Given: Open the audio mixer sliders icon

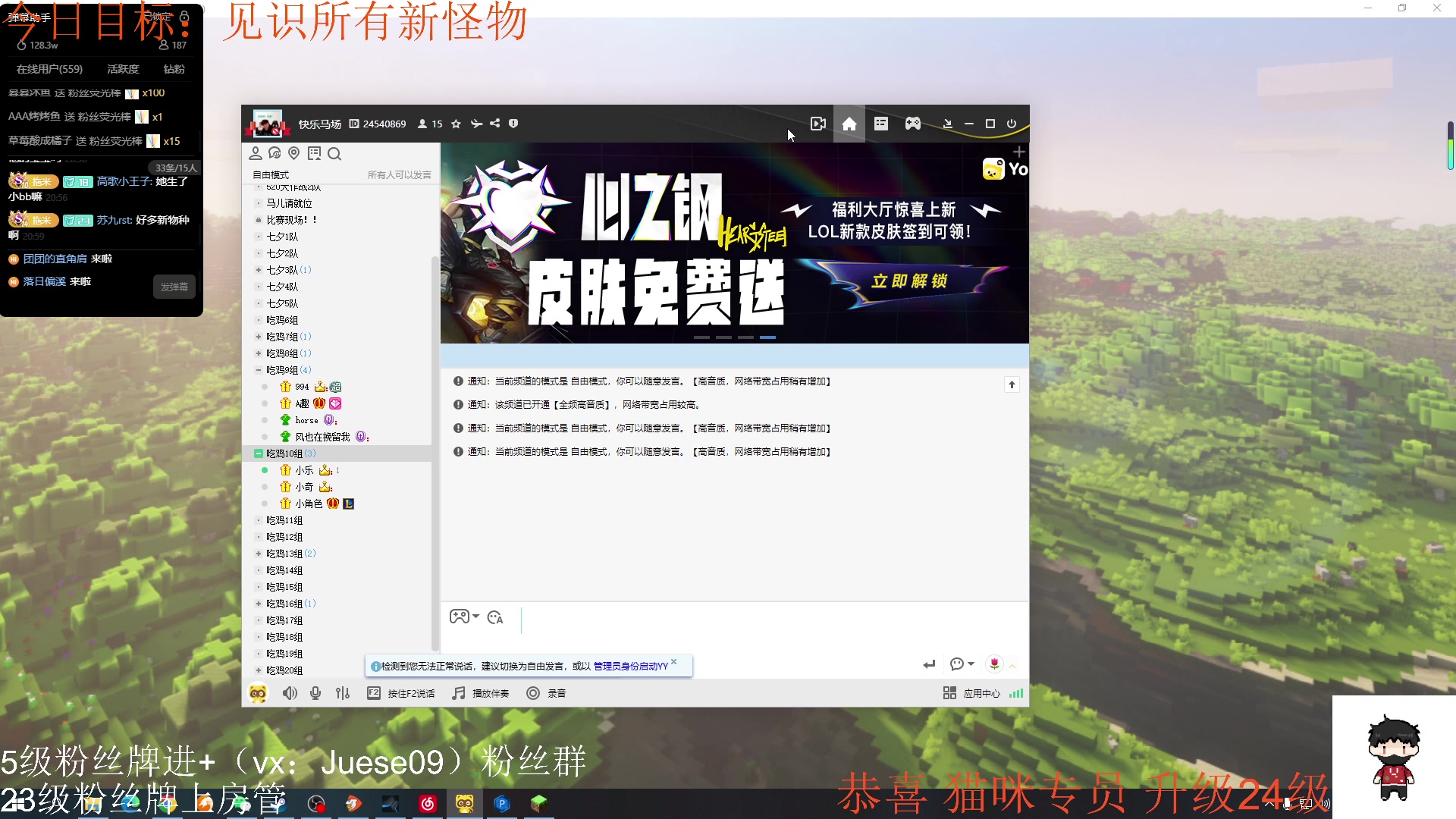Looking at the screenshot, I should 343,692.
